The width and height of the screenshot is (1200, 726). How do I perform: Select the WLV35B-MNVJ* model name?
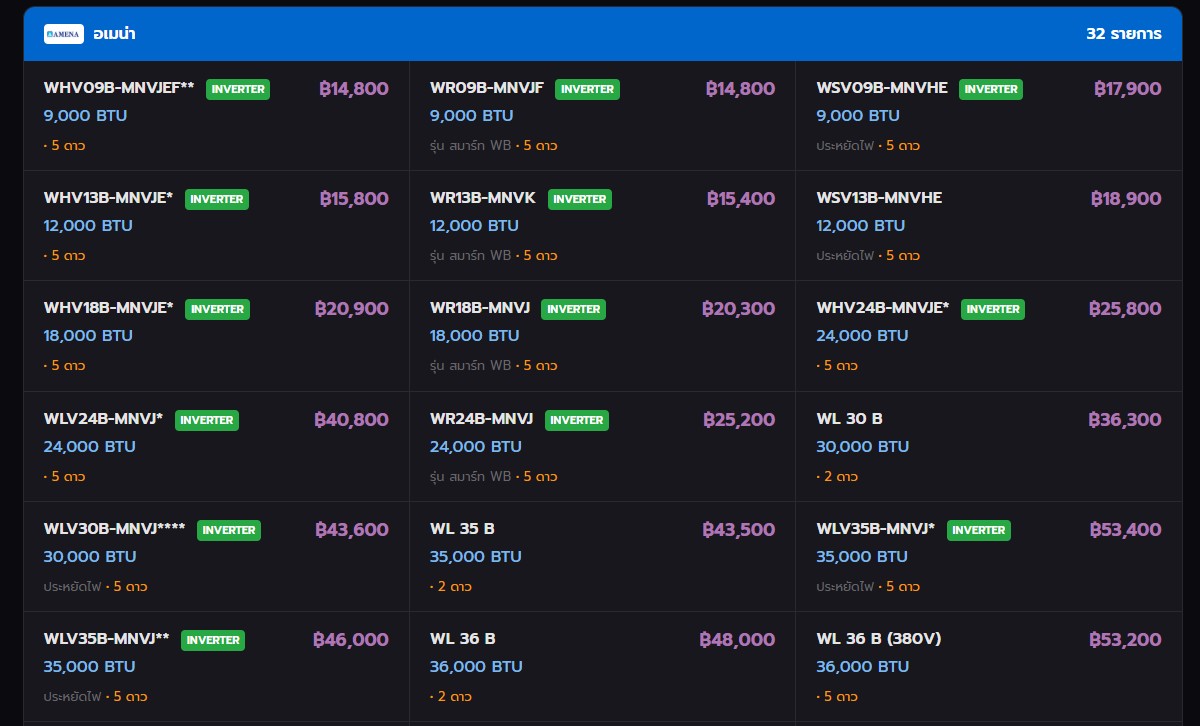pyautogui.click(x=876, y=529)
